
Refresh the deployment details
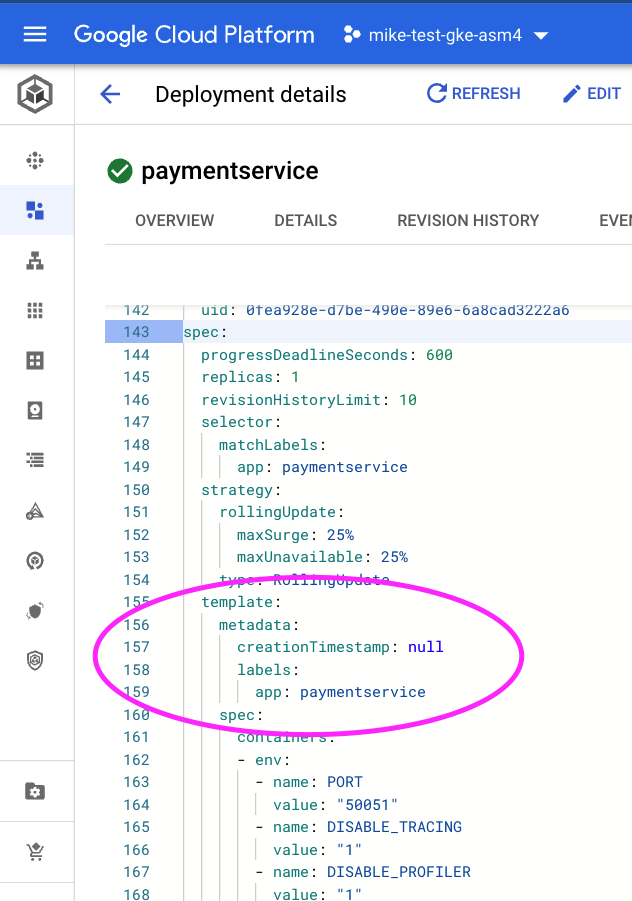(473, 93)
